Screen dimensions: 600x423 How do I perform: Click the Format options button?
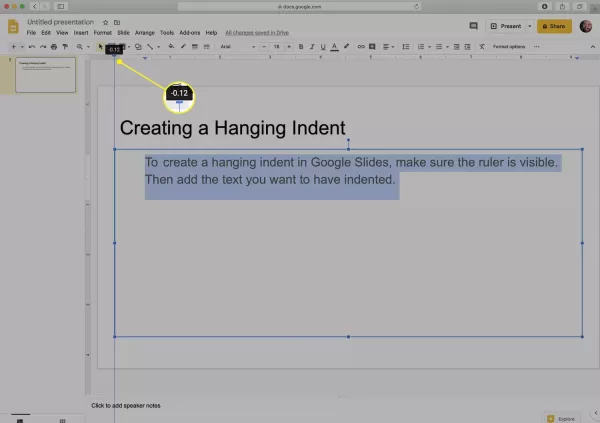click(509, 47)
